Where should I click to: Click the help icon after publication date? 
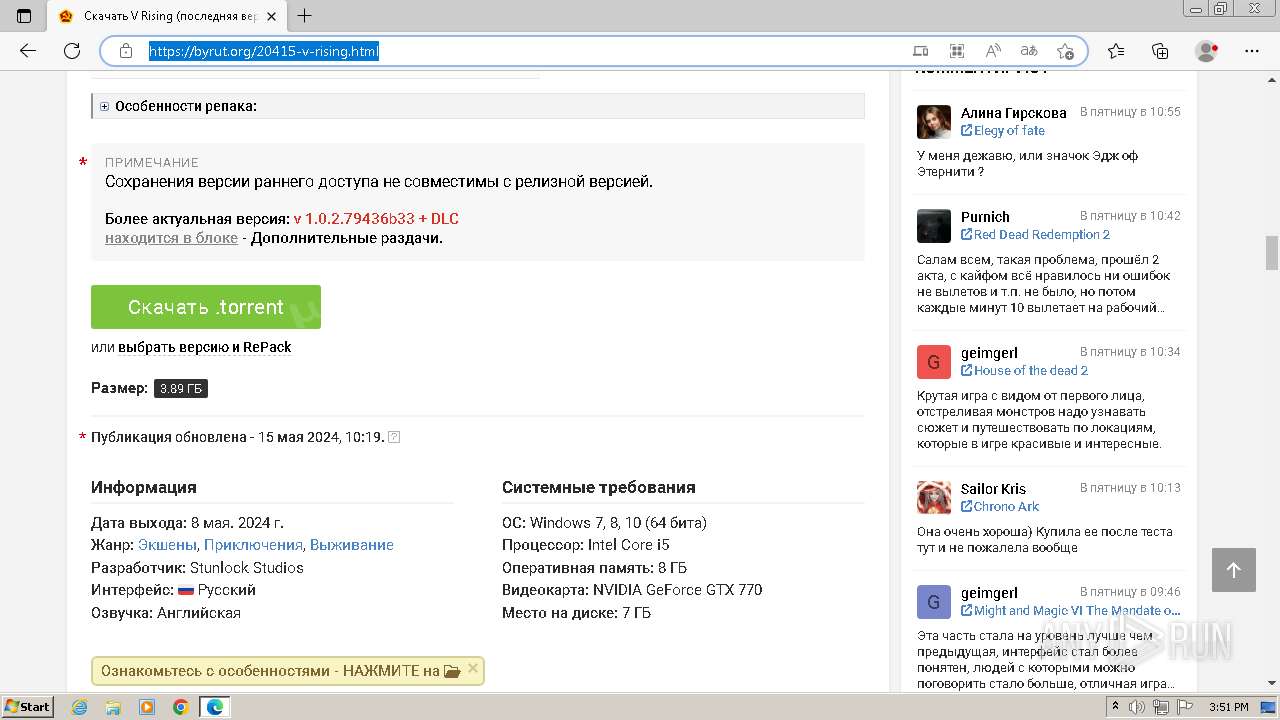[x=394, y=437]
